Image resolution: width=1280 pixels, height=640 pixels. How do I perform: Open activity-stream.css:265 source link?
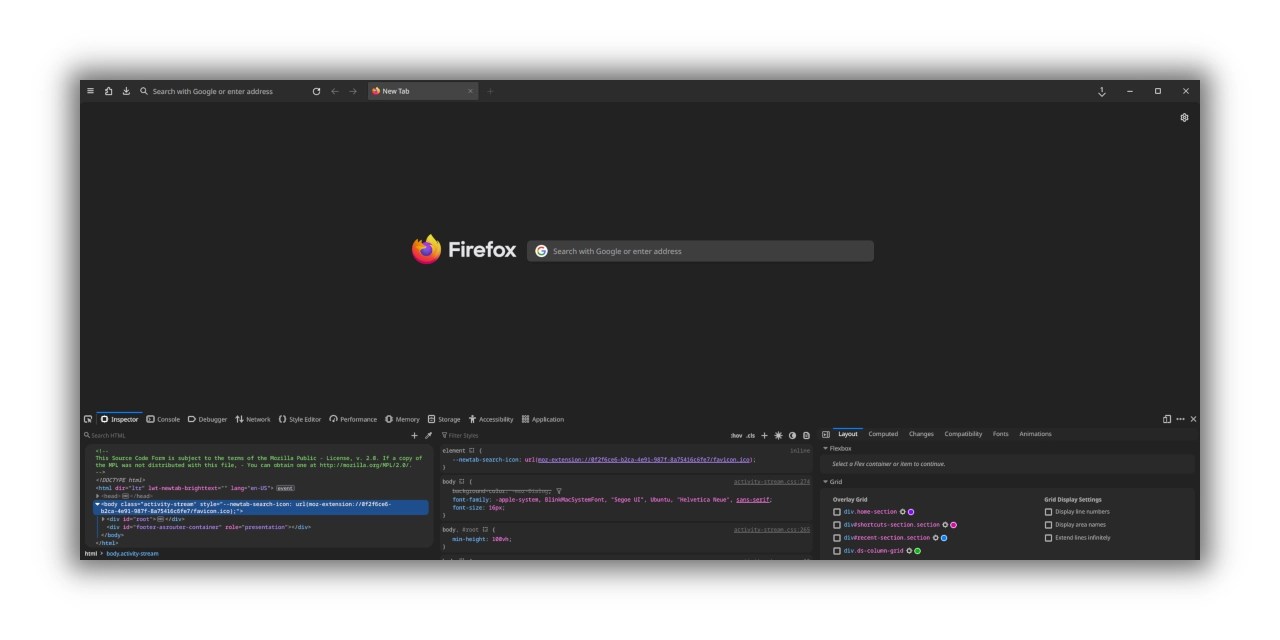coord(772,529)
